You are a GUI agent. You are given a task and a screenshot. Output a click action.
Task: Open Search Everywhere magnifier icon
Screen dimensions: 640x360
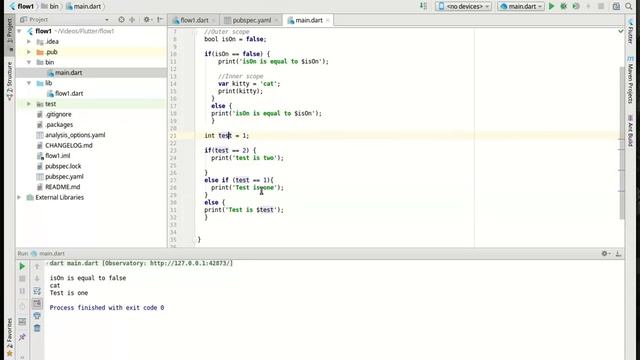coord(629,6)
